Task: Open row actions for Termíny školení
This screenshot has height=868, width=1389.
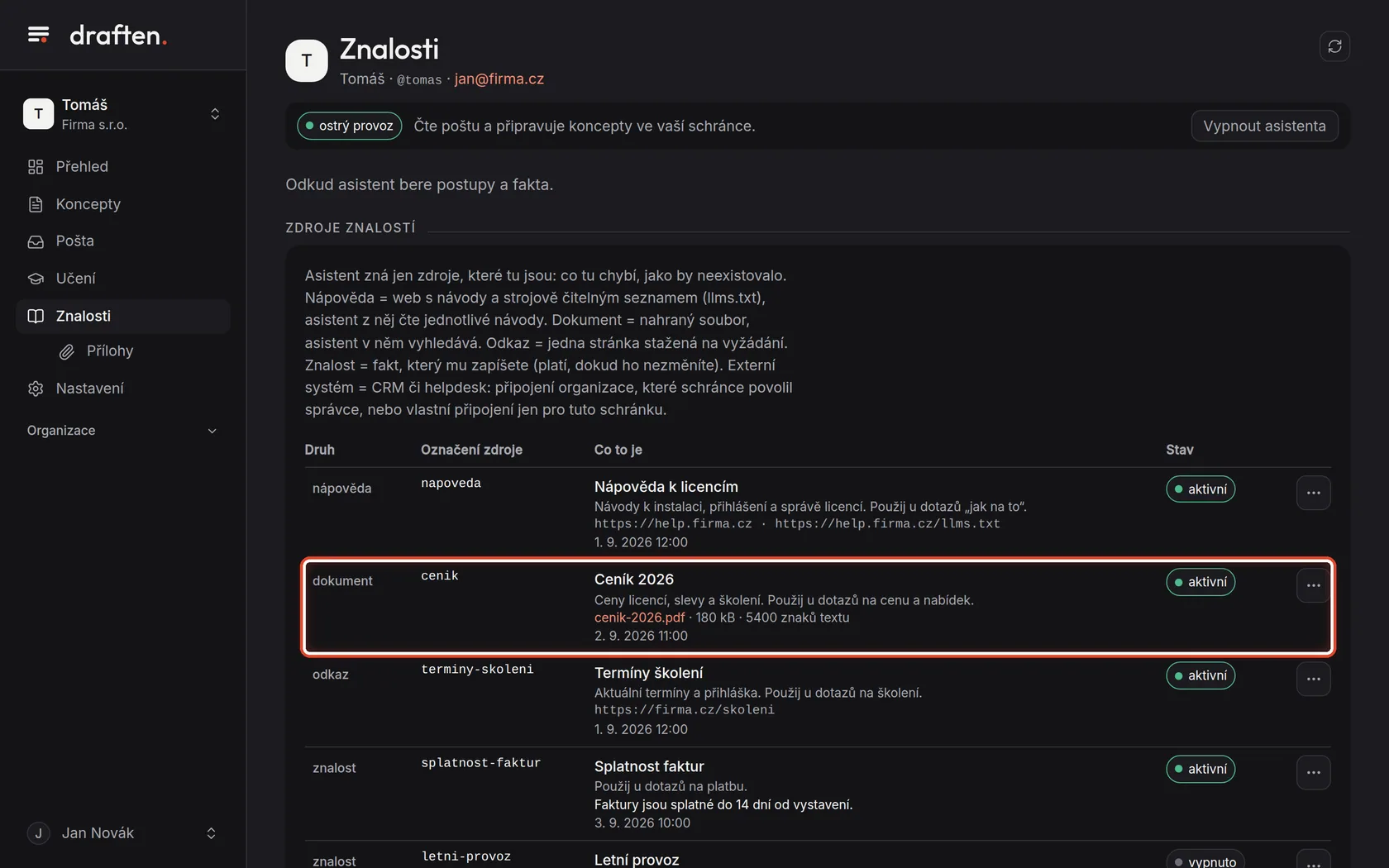Action: (x=1313, y=679)
